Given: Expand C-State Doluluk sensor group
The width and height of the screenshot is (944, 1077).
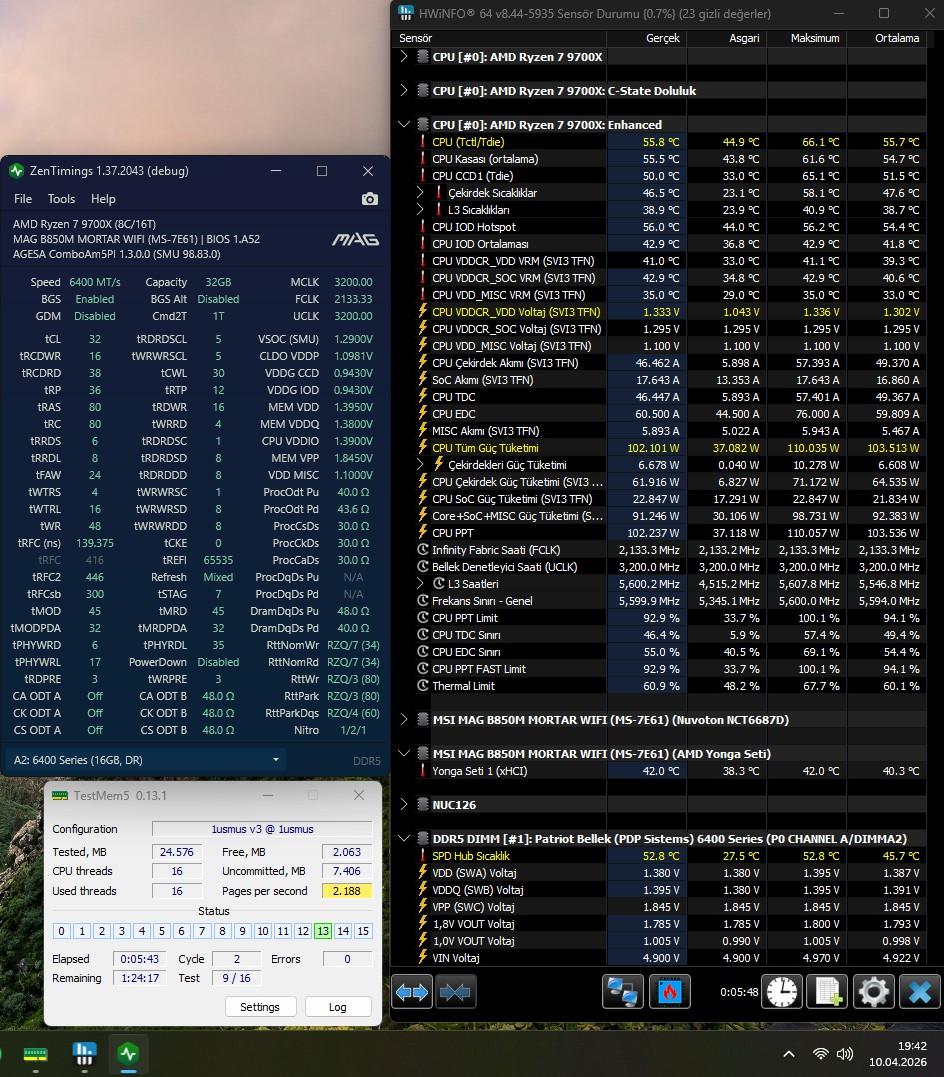Looking at the screenshot, I should click(404, 91).
